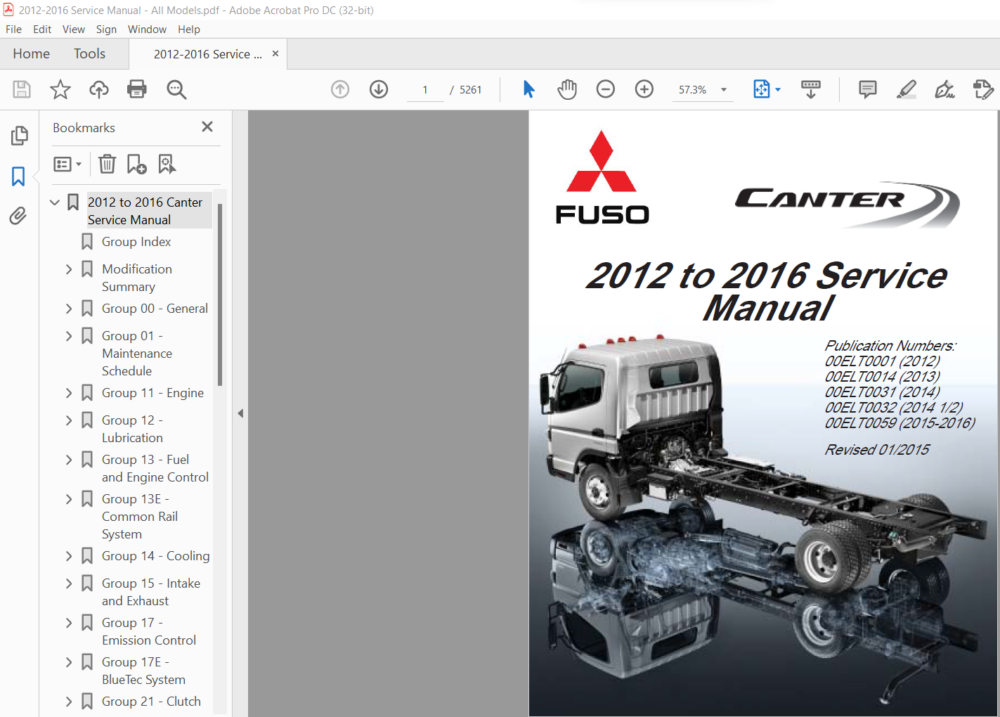The image size is (1000, 717).
Task: Close the 2012-2016 Service document tab
Action: [276, 54]
